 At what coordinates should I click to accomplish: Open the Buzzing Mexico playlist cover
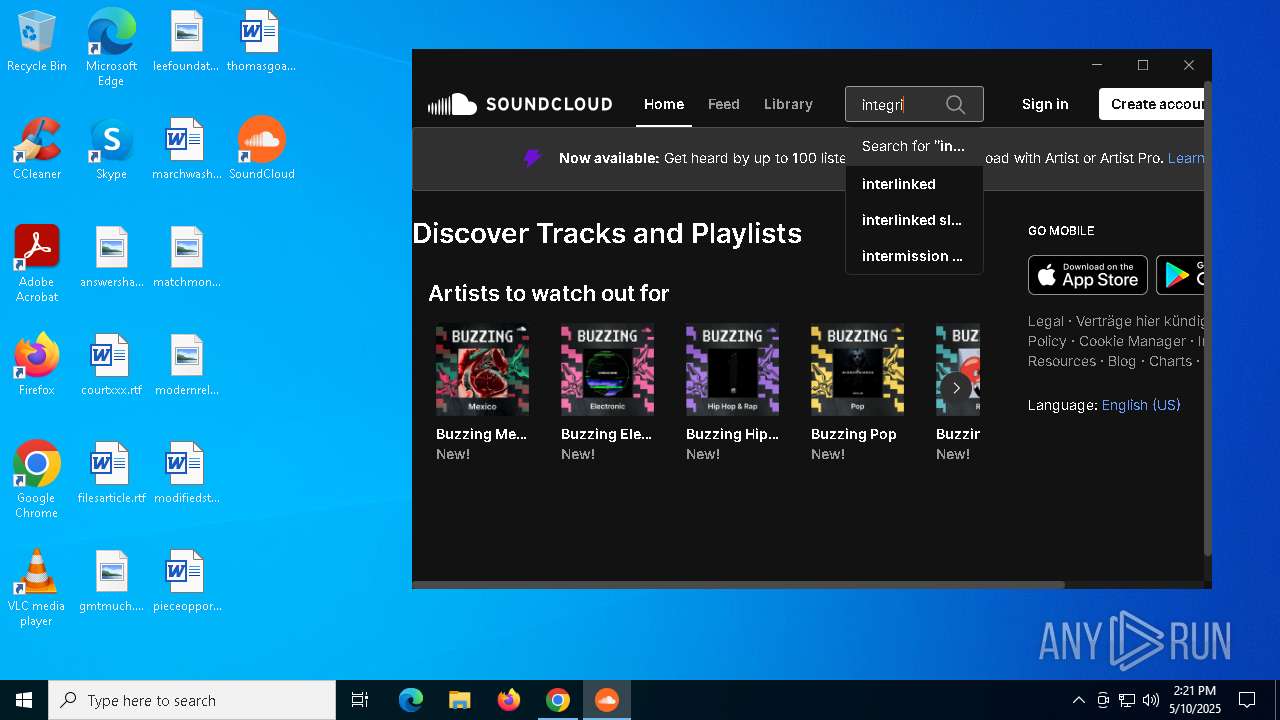pos(482,369)
